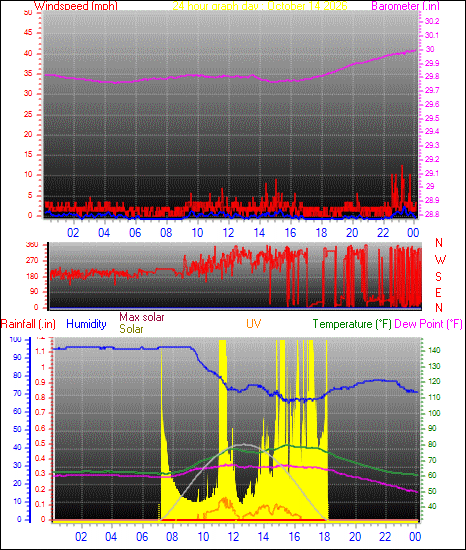Click the topmost N compass label
Image resolution: width=466 pixels, height=550 pixels.
[x=439, y=243]
